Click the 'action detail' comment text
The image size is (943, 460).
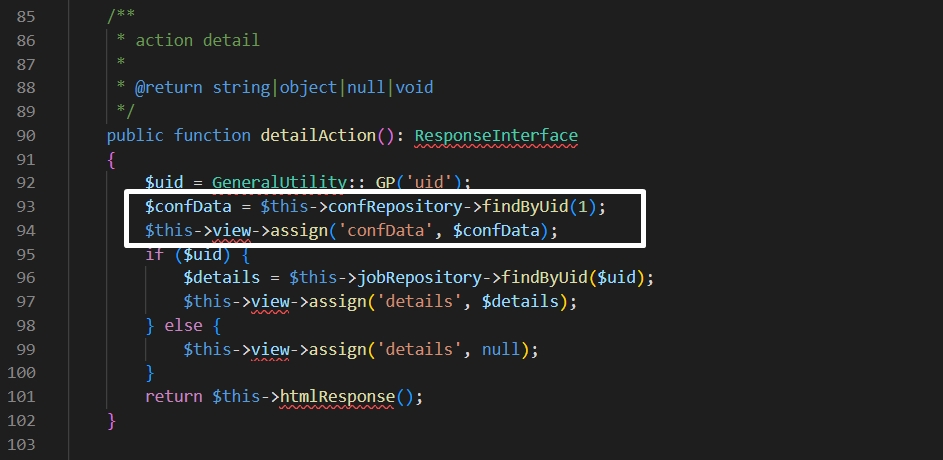tap(197, 40)
